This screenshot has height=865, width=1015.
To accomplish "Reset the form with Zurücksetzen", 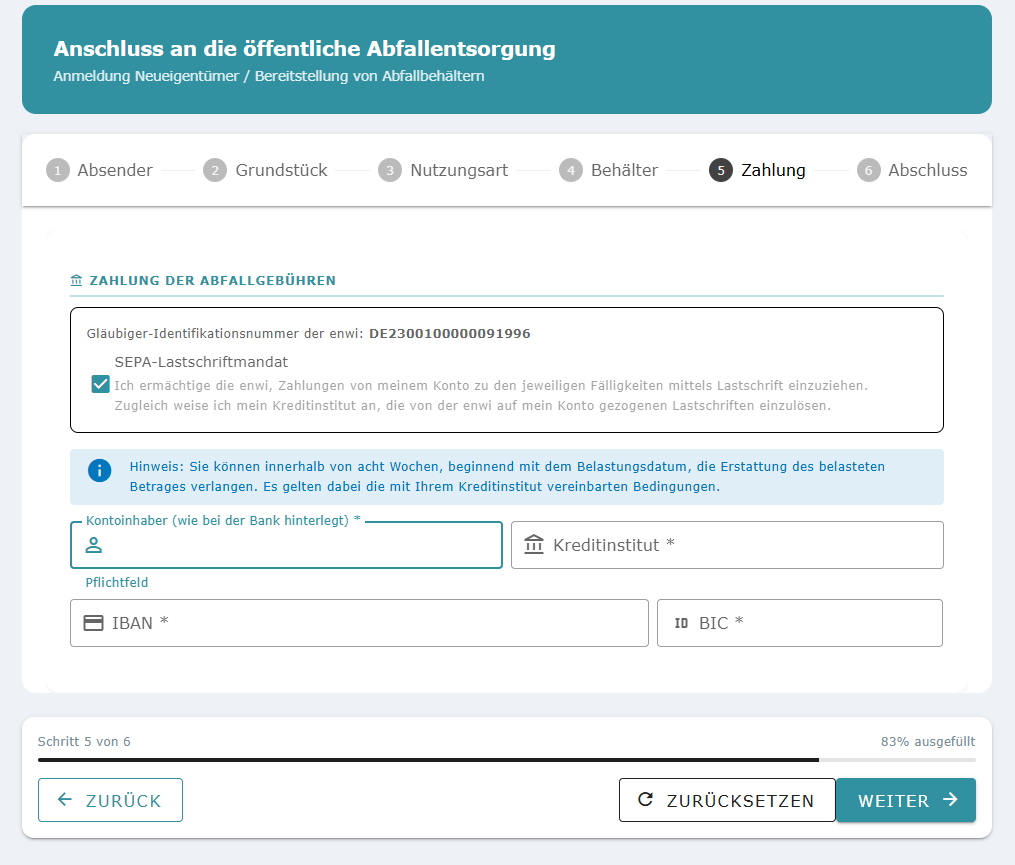I will click(727, 800).
